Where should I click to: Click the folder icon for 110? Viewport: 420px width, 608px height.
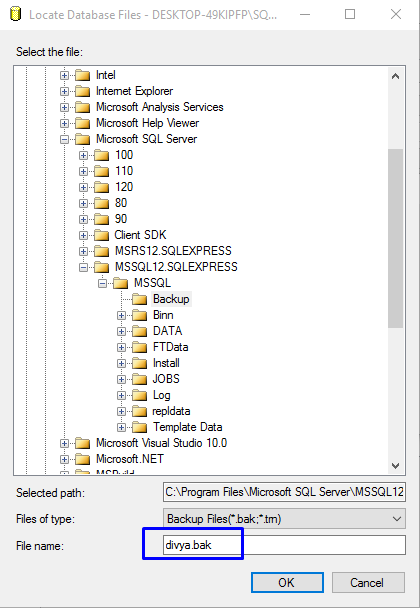tap(101, 171)
